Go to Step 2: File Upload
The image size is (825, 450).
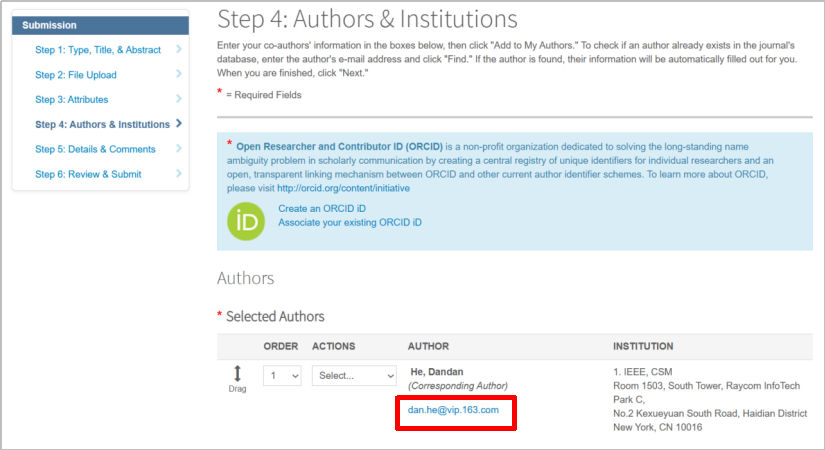[x=76, y=75]
